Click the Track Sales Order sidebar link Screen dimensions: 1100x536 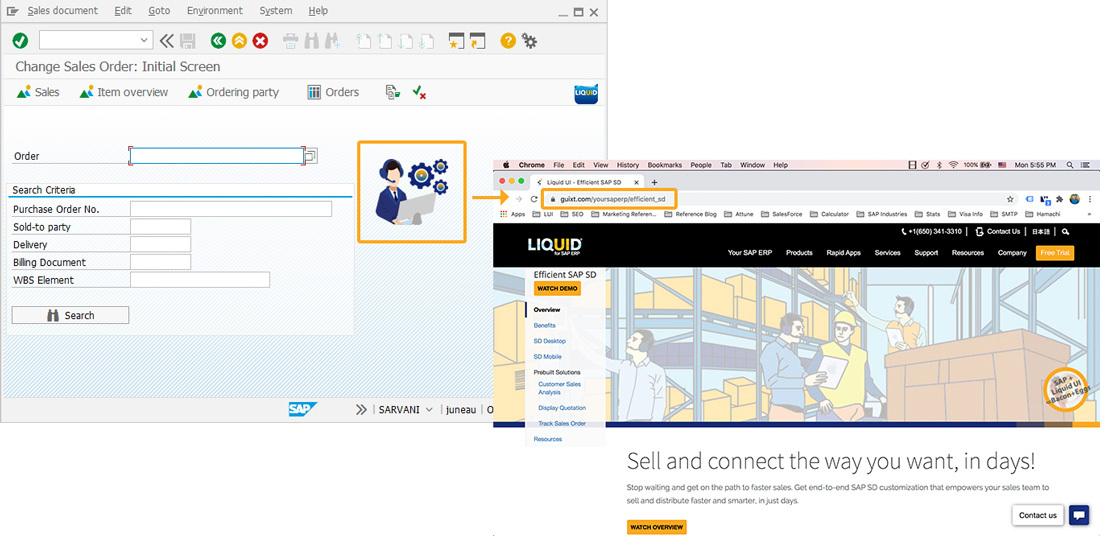coord(561,424)
